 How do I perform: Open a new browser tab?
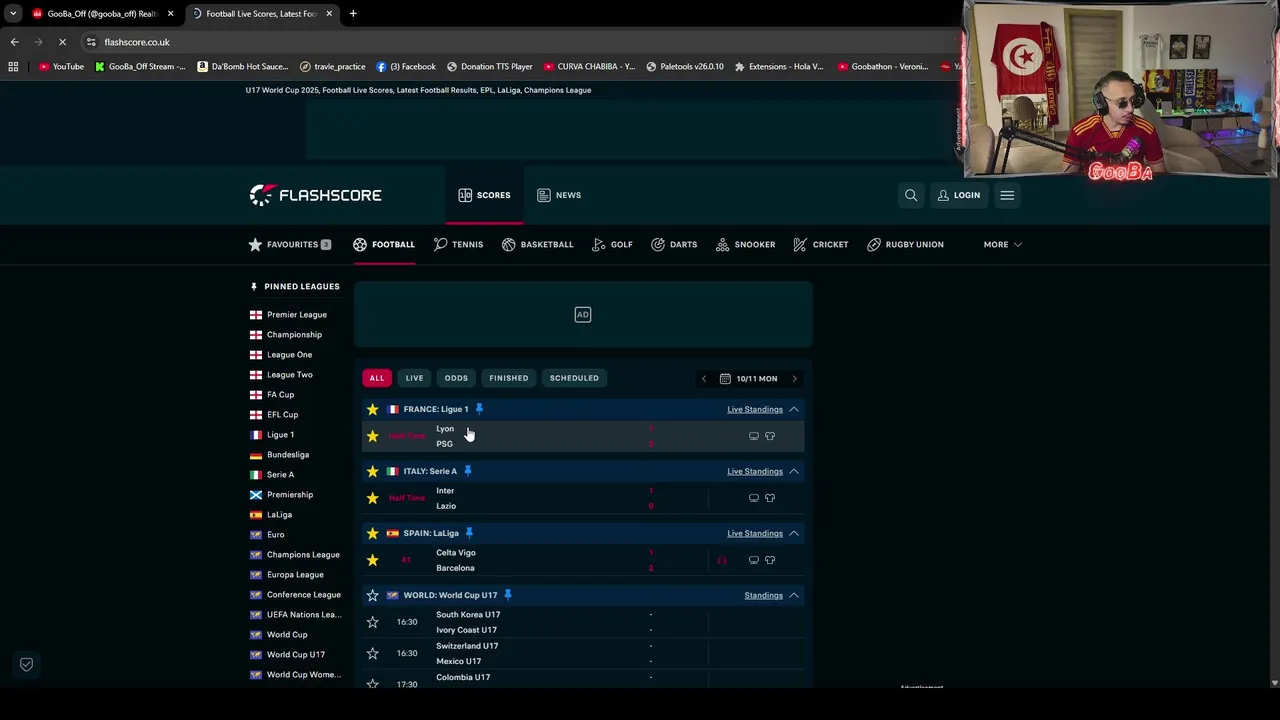coord(353,14)
